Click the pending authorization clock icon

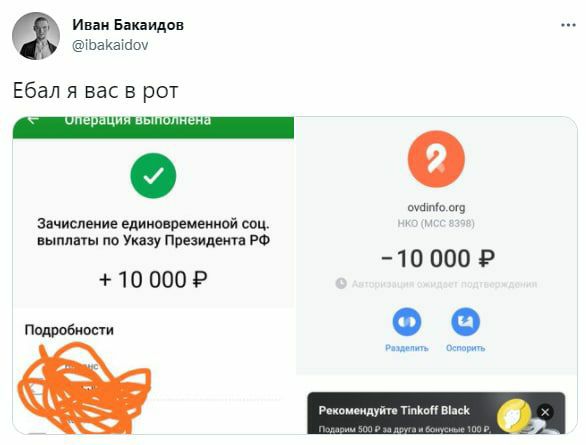point(341,284)
